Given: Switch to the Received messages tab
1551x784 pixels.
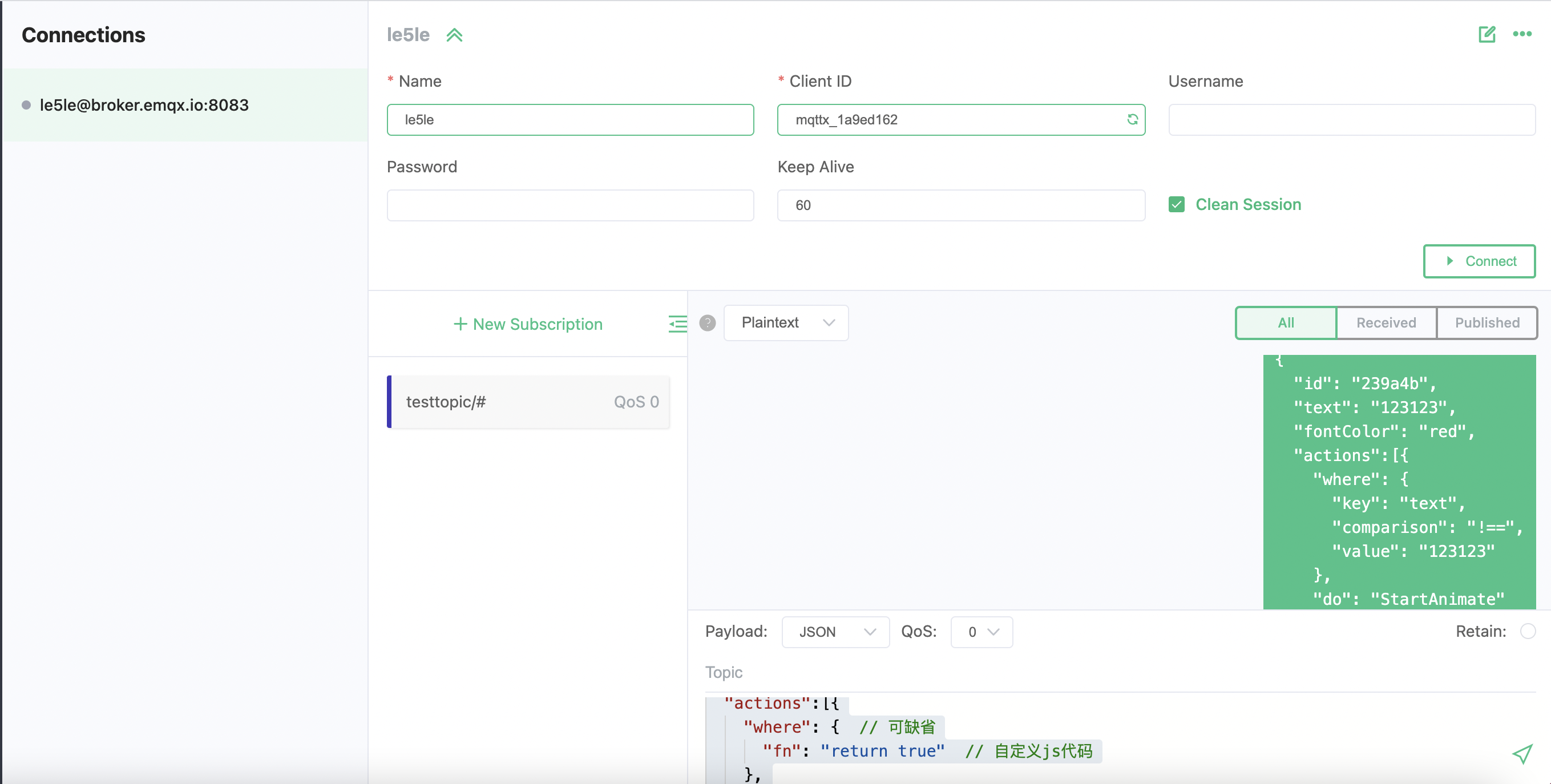Looking at the screenshot, I should 1386,323.
